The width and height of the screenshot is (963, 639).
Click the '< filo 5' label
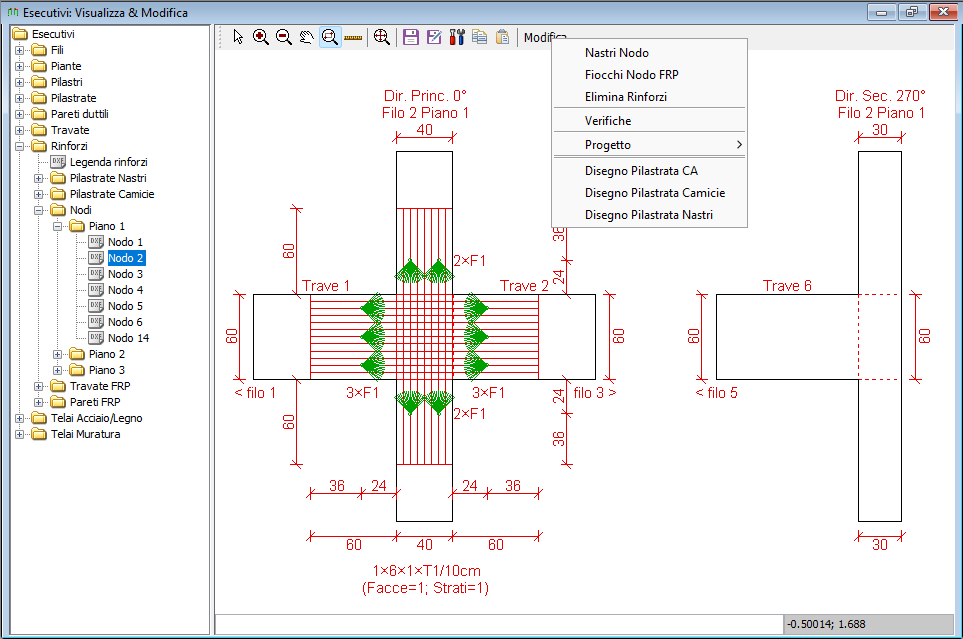[716, 393]
